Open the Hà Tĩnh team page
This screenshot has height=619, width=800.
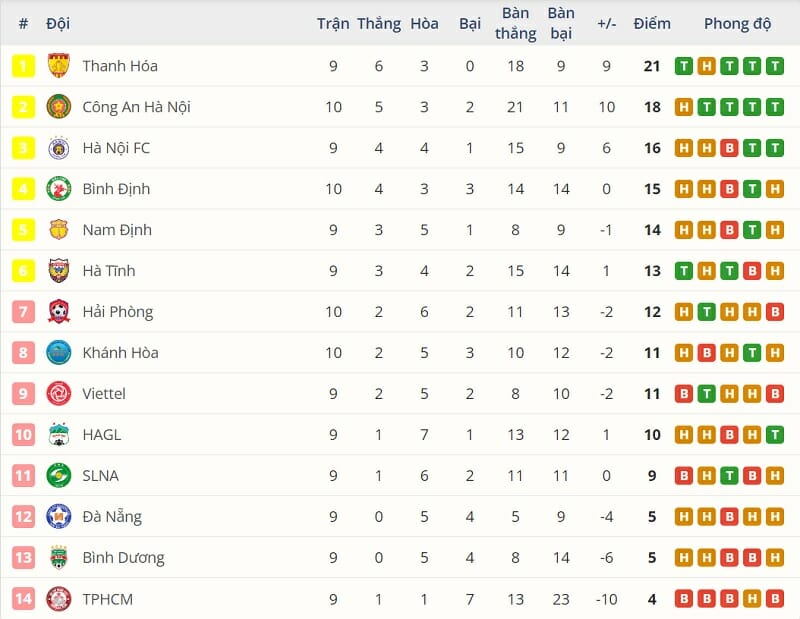[108, 271]
